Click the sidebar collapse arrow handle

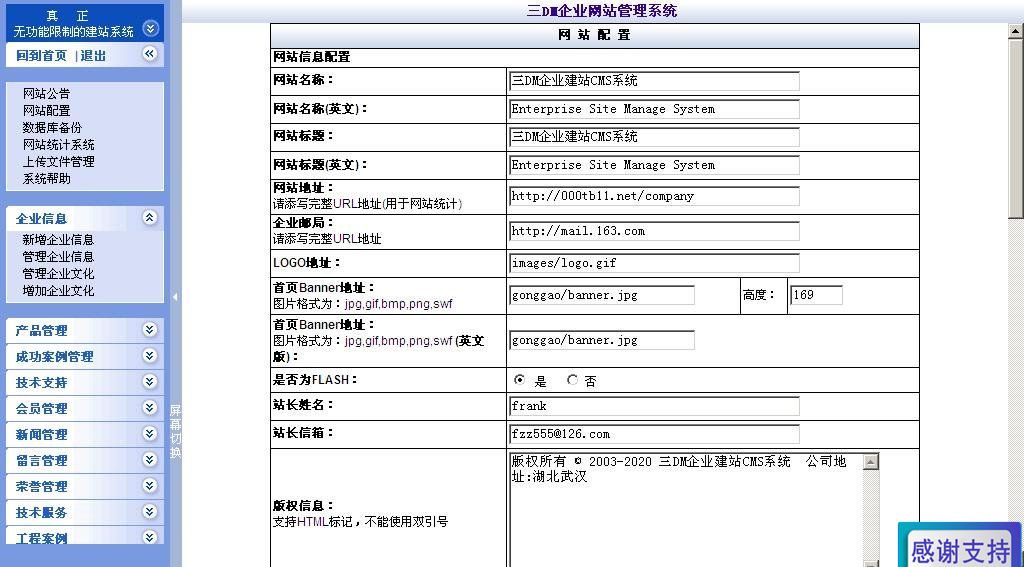pyautogui.click(x=175, y=297)
